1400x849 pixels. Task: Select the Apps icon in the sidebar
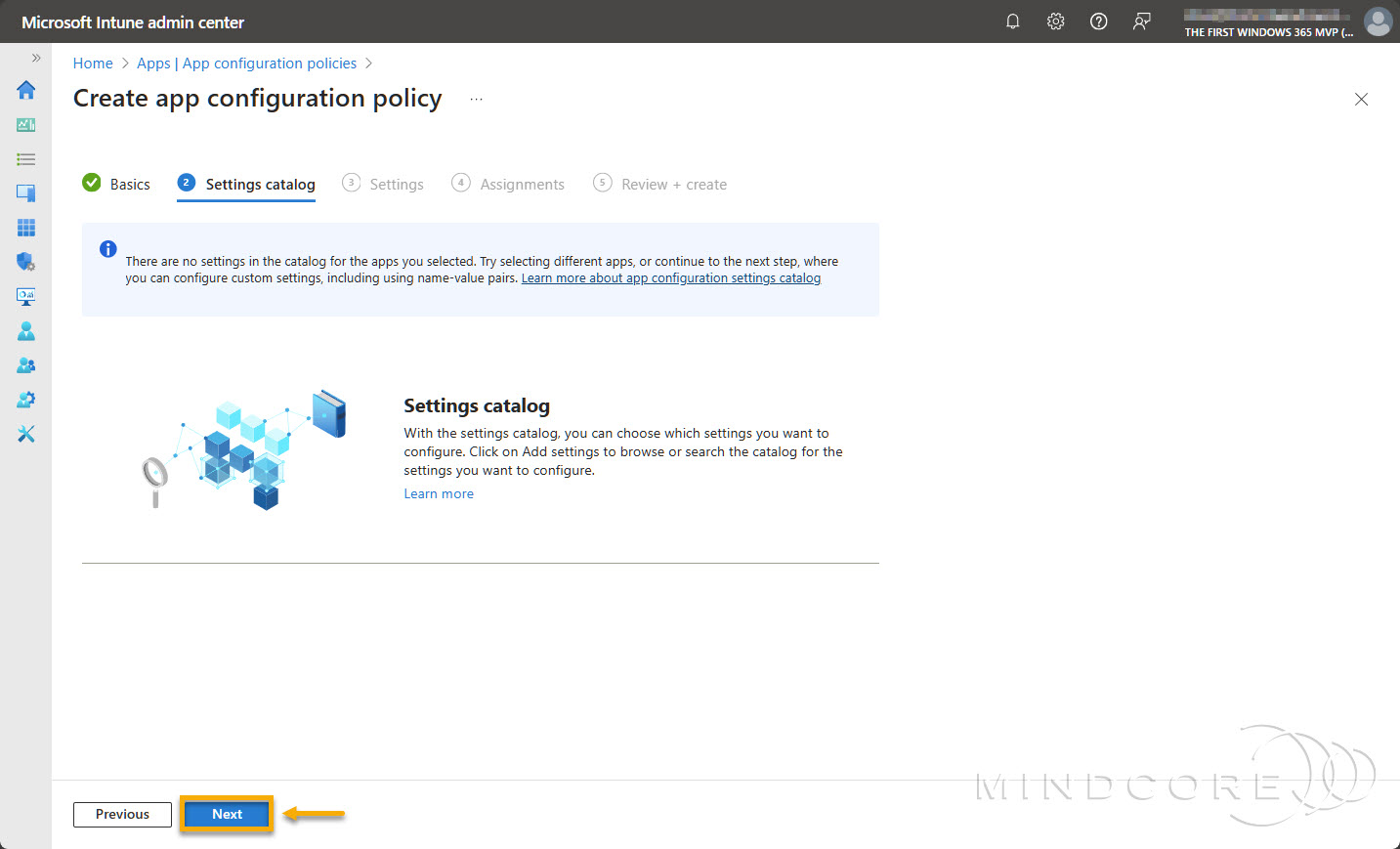pos(25,227)
